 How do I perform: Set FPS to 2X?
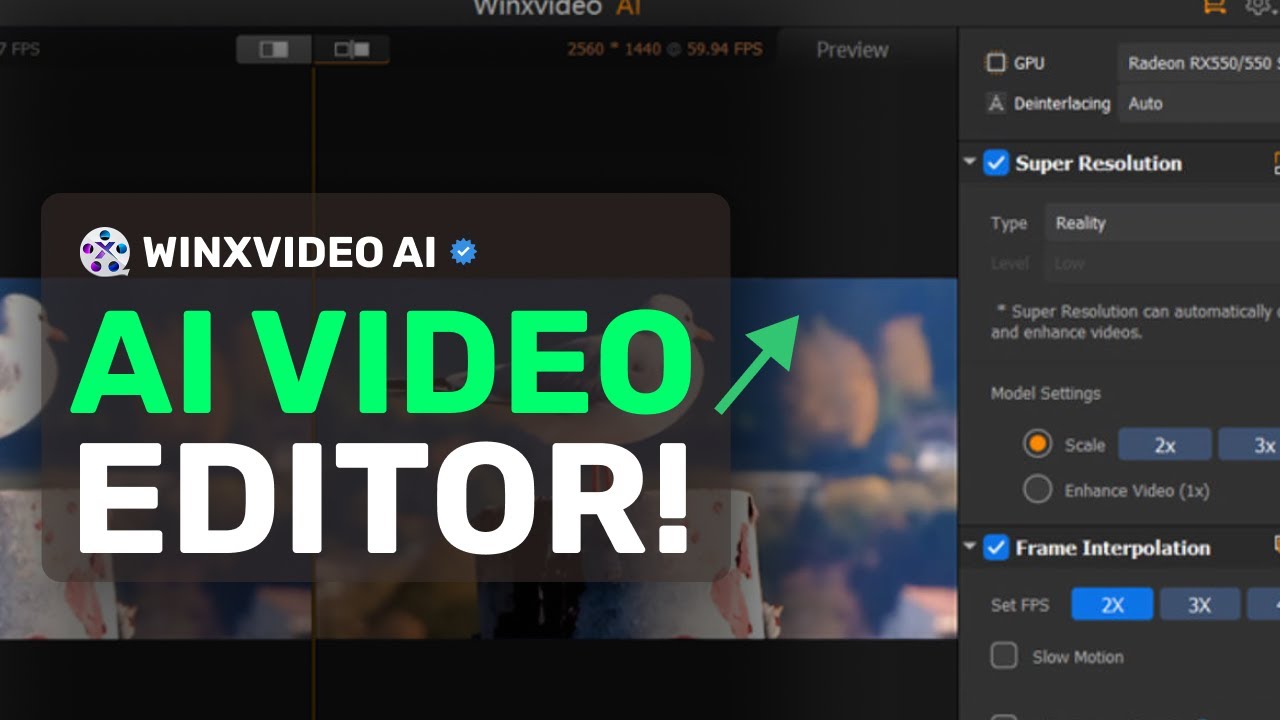click(1112, 605)
